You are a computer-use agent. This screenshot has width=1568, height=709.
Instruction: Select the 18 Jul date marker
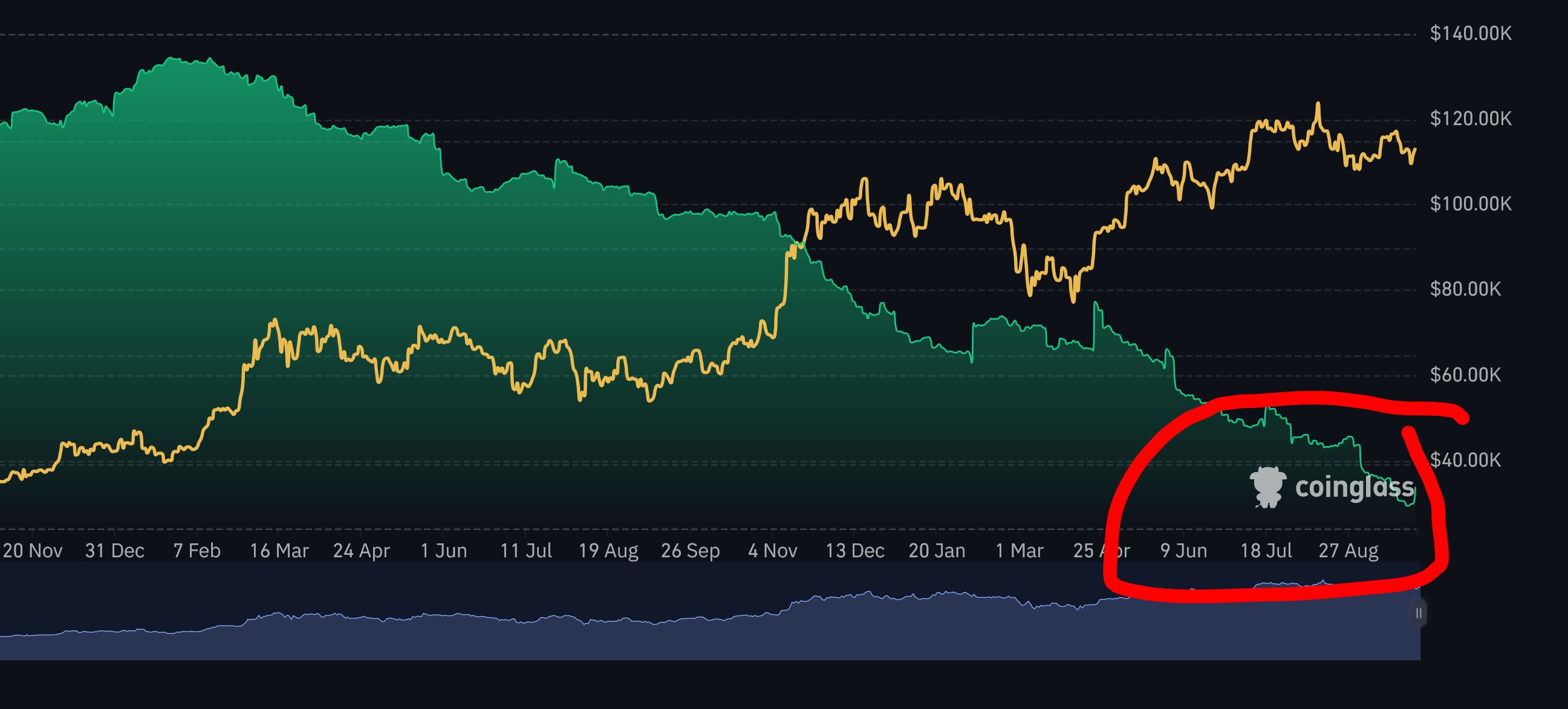click(x=1266, y=551)
